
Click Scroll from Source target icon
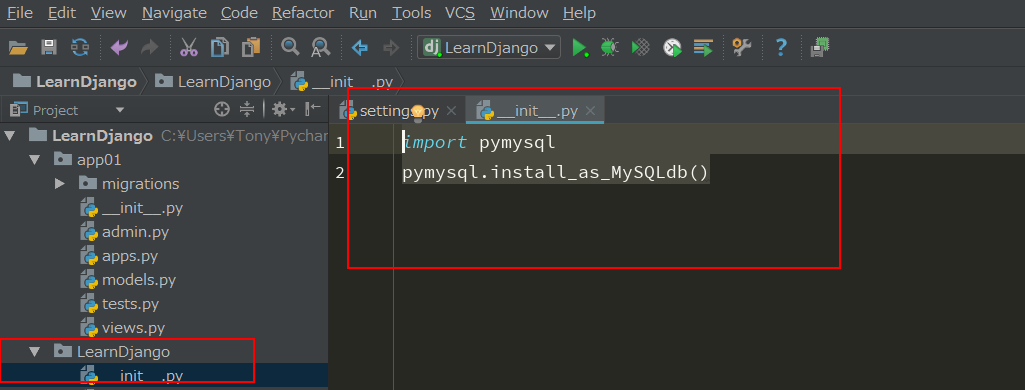[x=222, y=109]
